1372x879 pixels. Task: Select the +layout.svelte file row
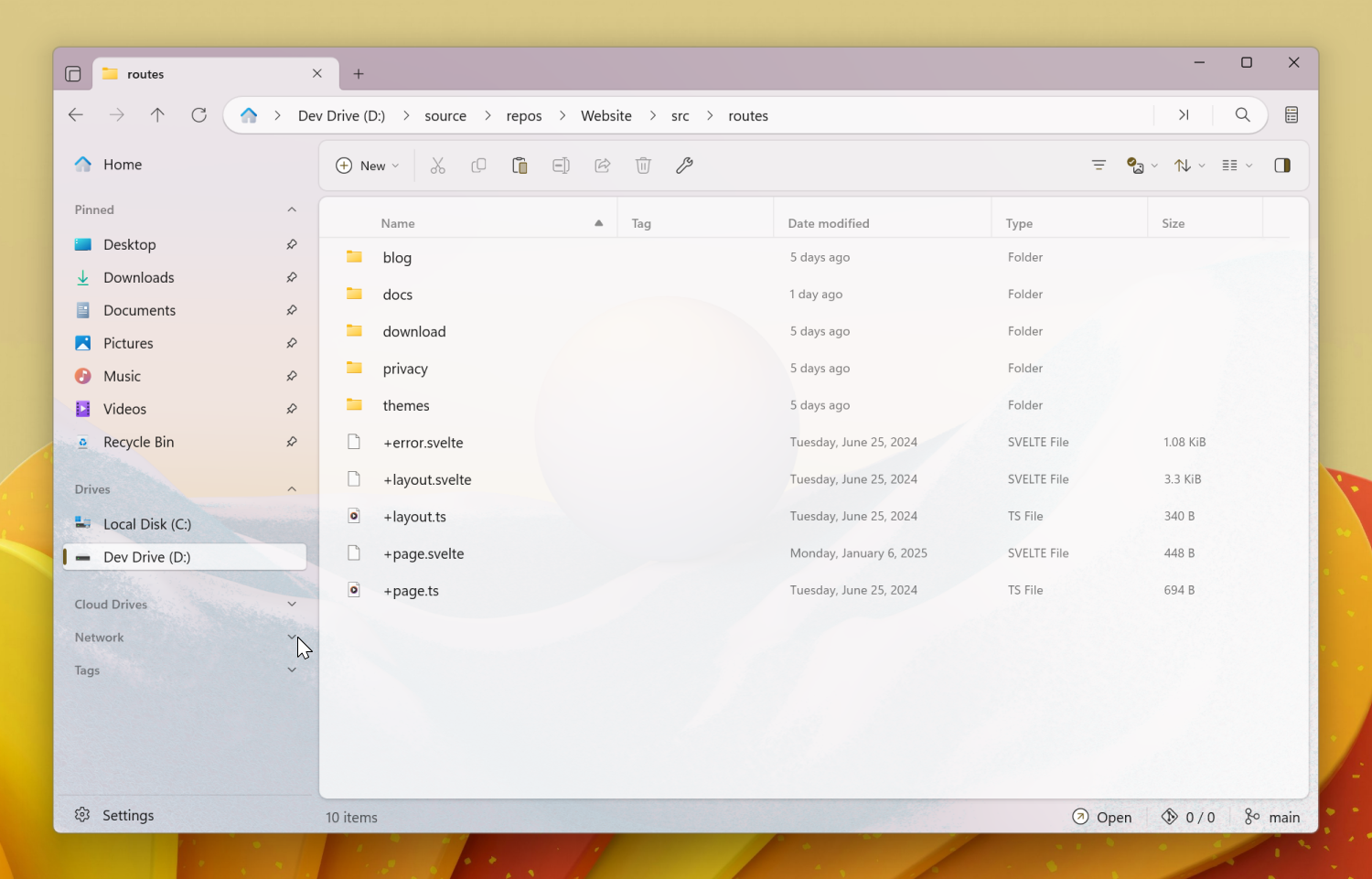tap(427, 479)
